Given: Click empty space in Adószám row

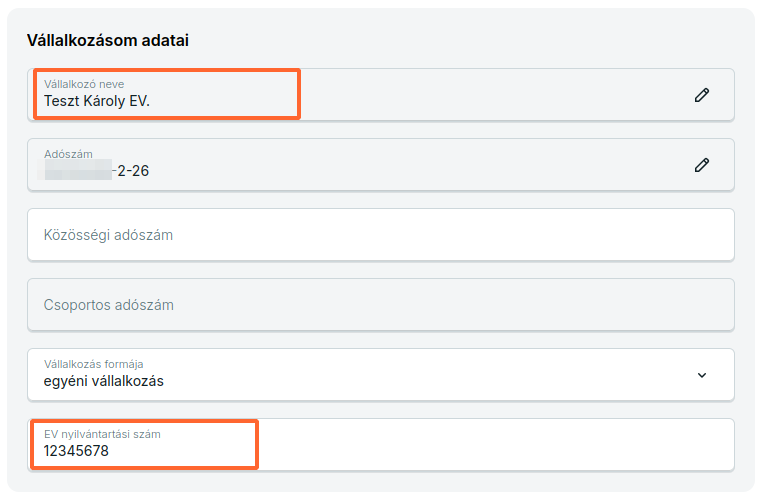Looking at the screenshot, I should click(415, 165).
